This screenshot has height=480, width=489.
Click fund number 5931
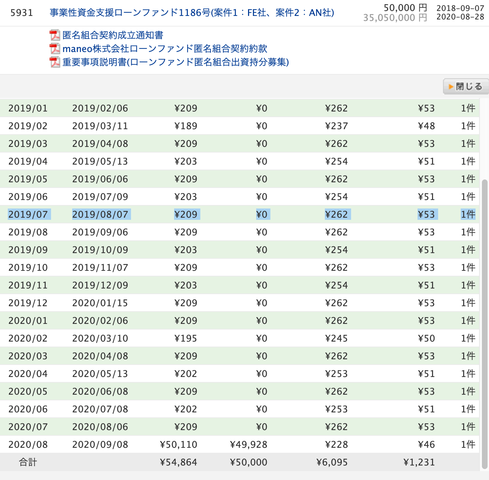point(22,13)
